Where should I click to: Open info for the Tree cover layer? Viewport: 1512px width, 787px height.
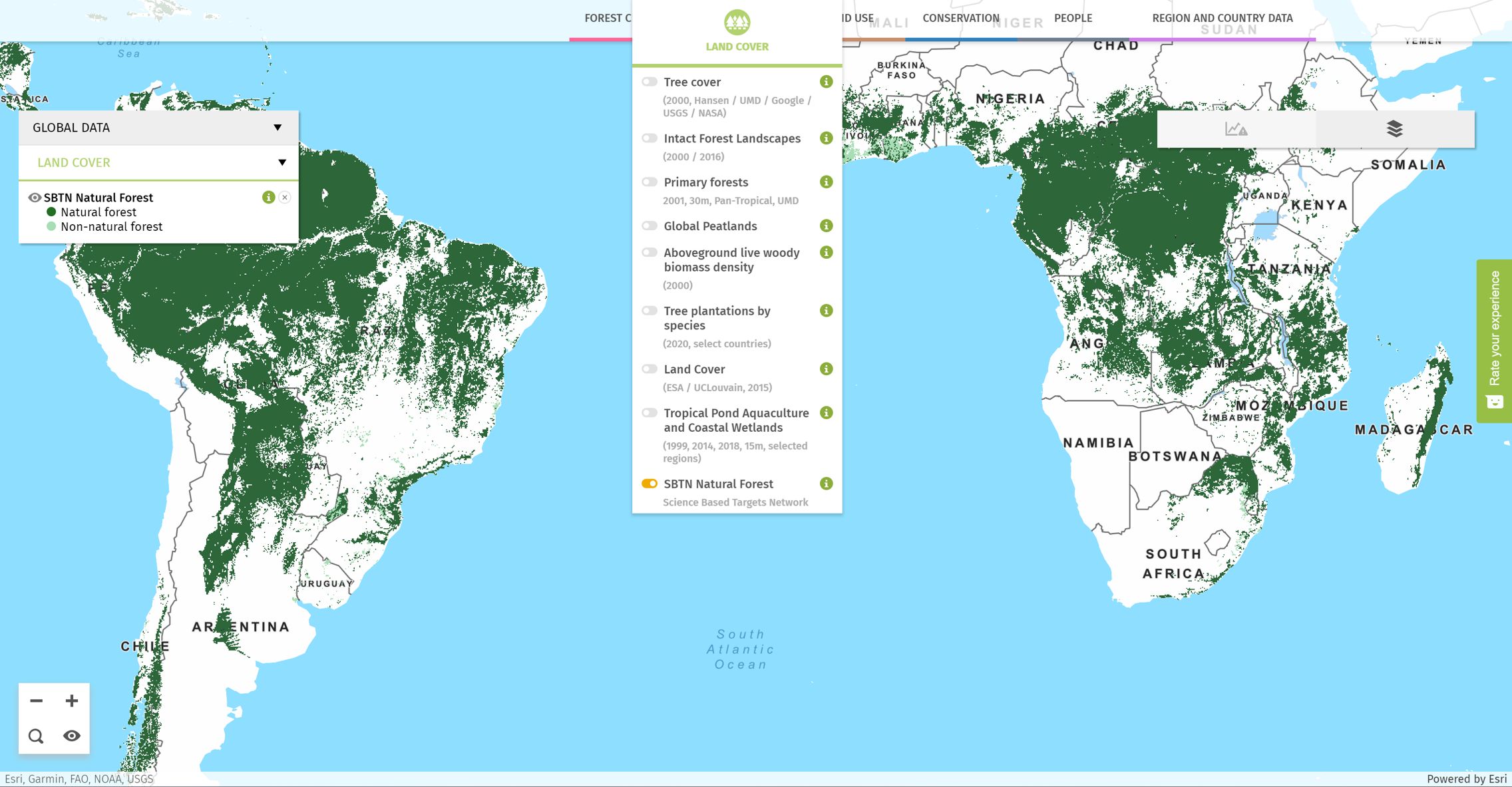827,81
